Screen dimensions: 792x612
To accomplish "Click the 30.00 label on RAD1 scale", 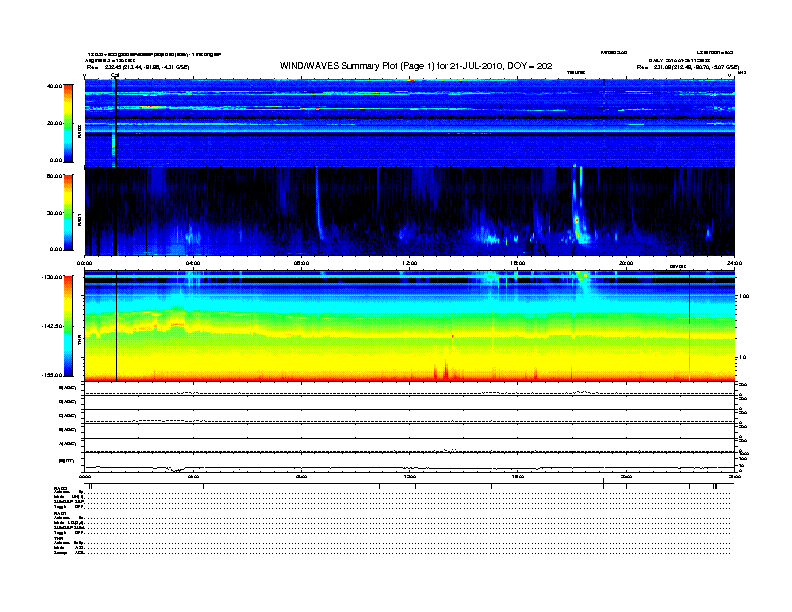I will point(54,213).
